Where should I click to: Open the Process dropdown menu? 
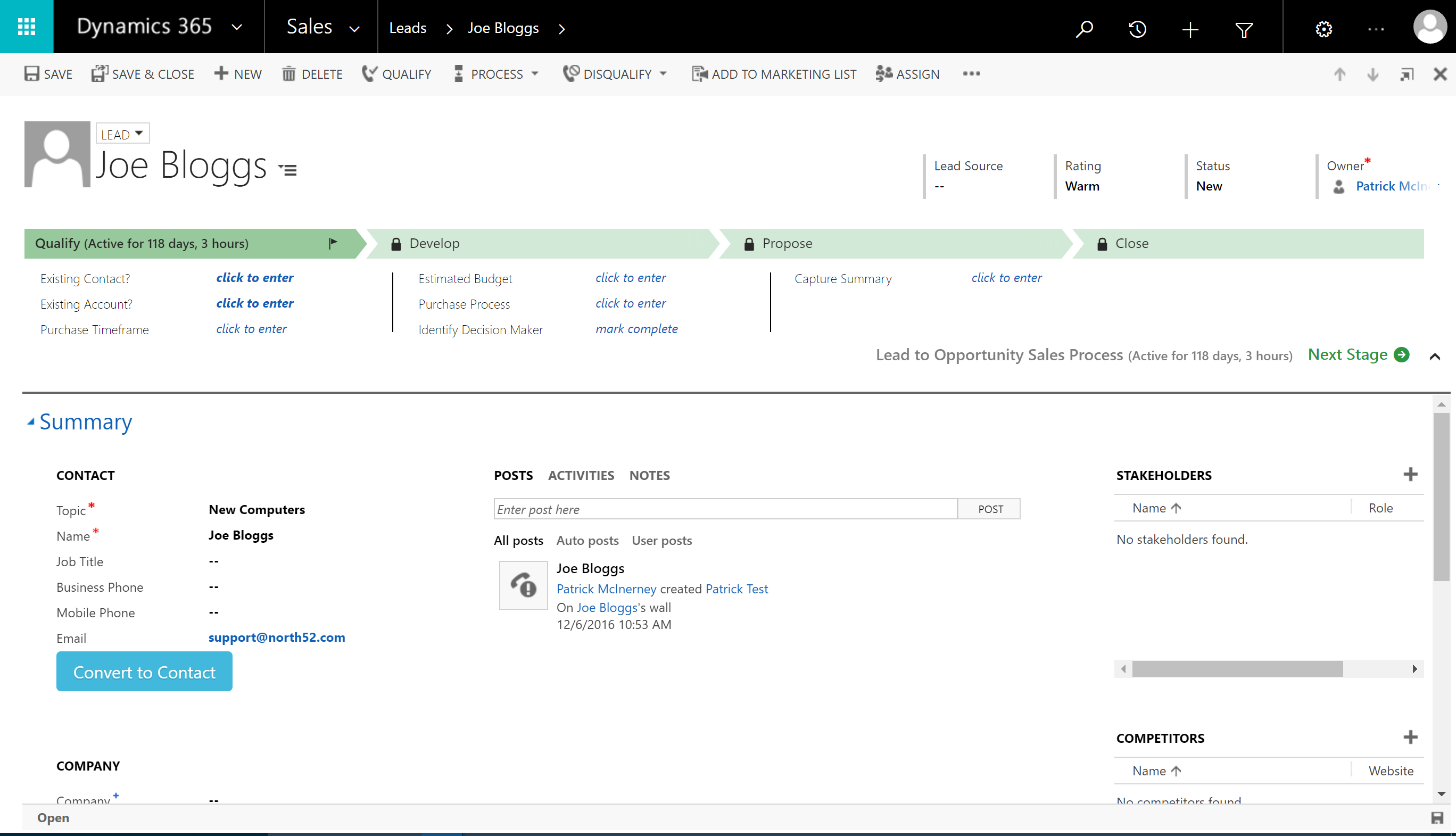497,74
